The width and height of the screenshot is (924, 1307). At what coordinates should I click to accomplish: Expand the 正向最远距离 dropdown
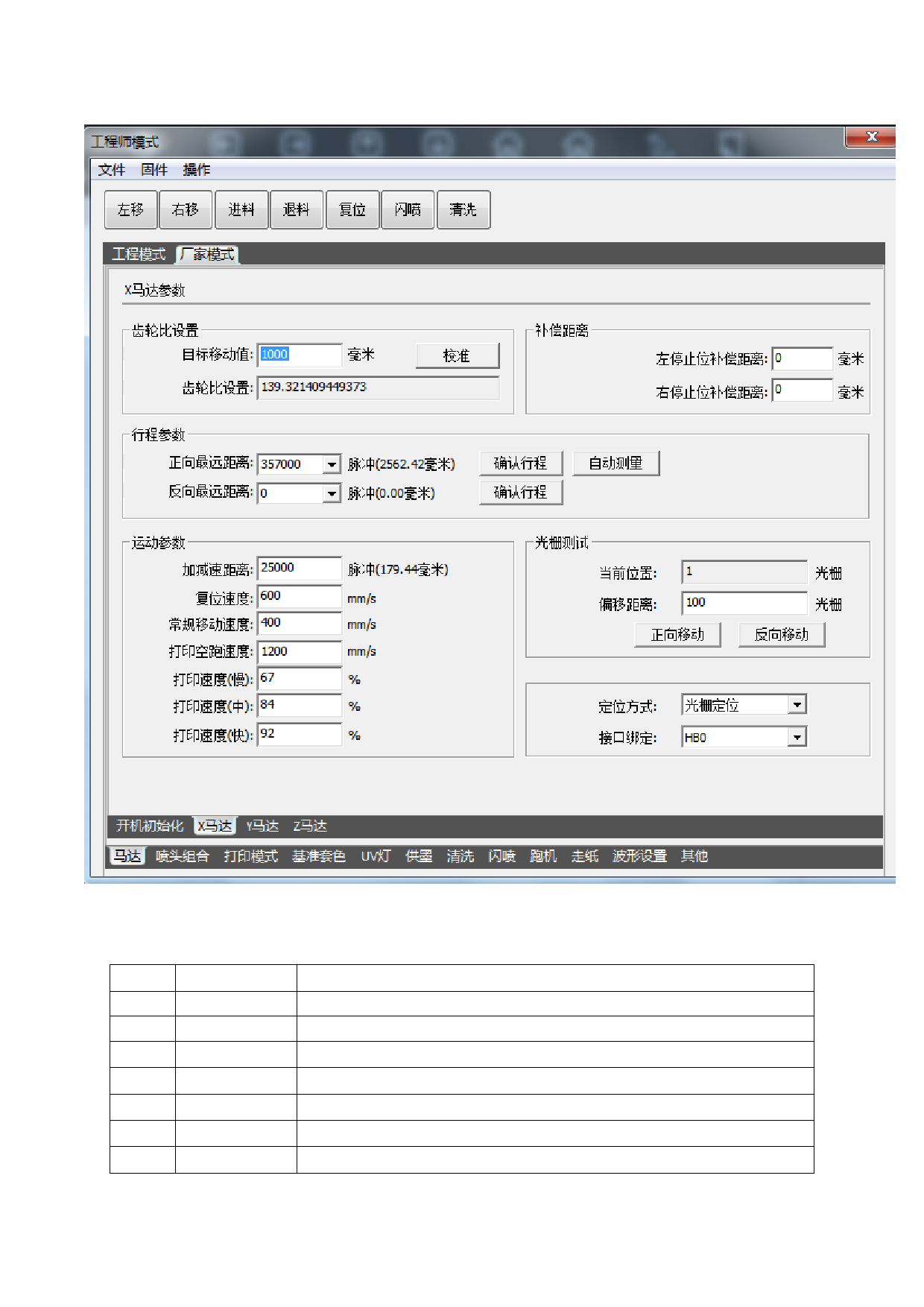(x=332, y=465)
